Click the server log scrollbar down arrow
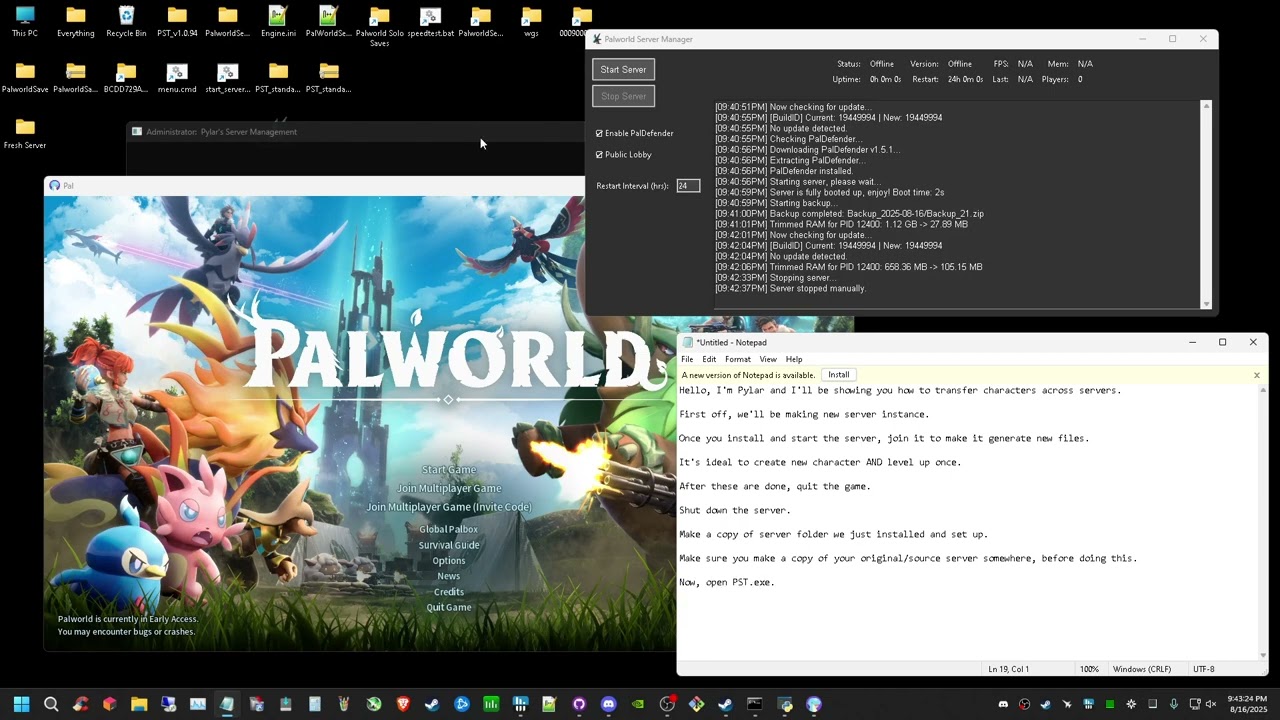This screenshot has height=720, width=1280. click(x=1206, y=303)
